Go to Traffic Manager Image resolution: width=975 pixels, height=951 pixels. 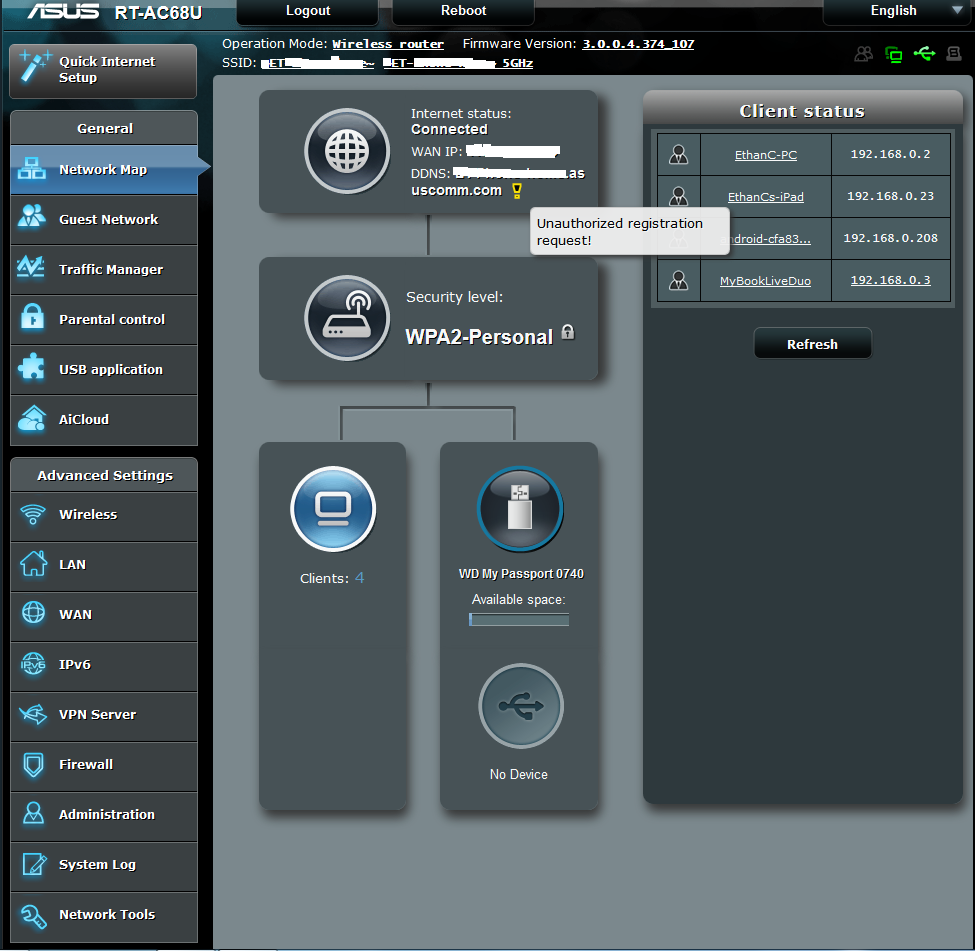pyautogui.click(x=104, y=269)
